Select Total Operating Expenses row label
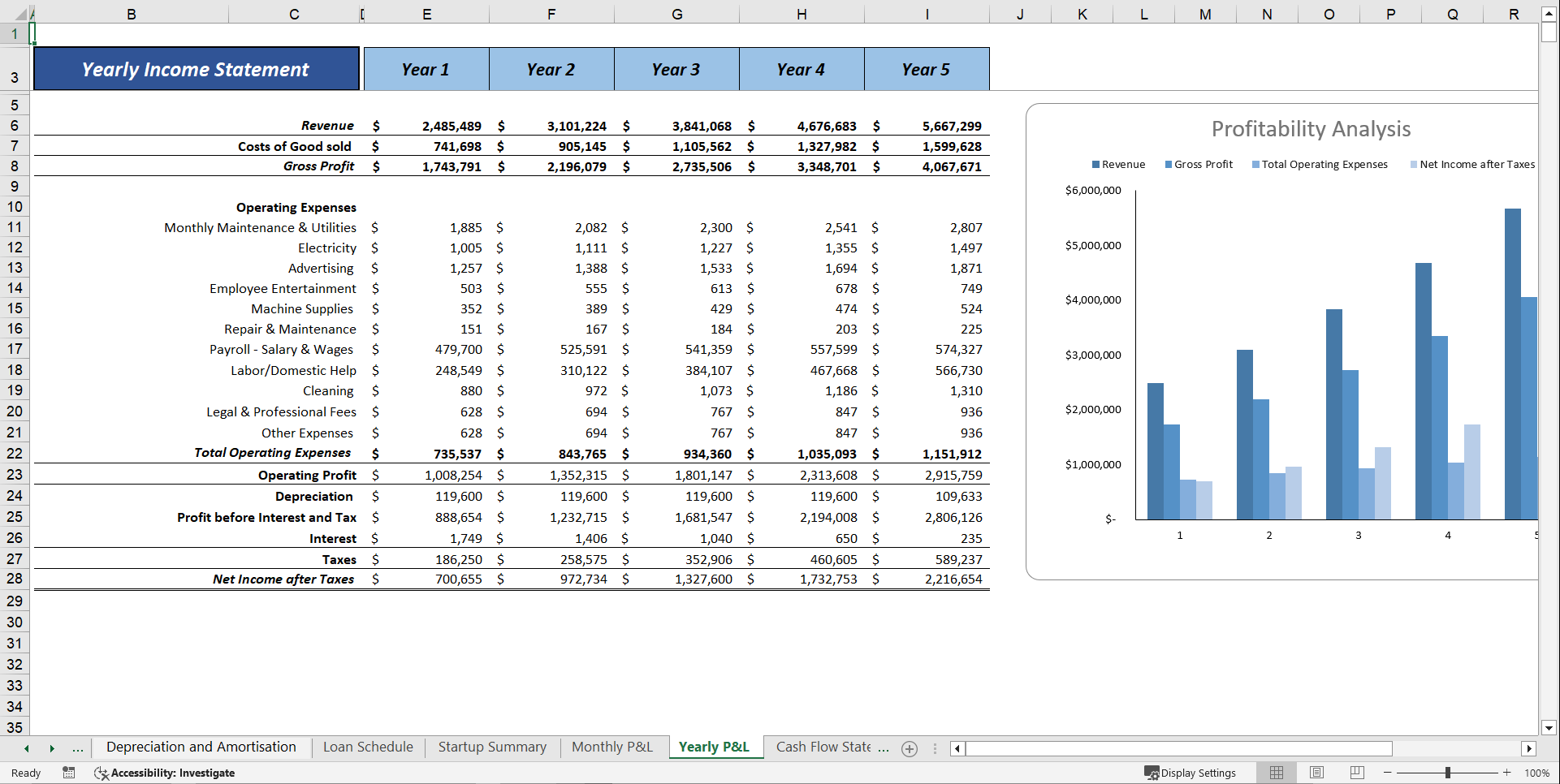The height and width of the screenshot is (784, 1560). tap(272, 453)
